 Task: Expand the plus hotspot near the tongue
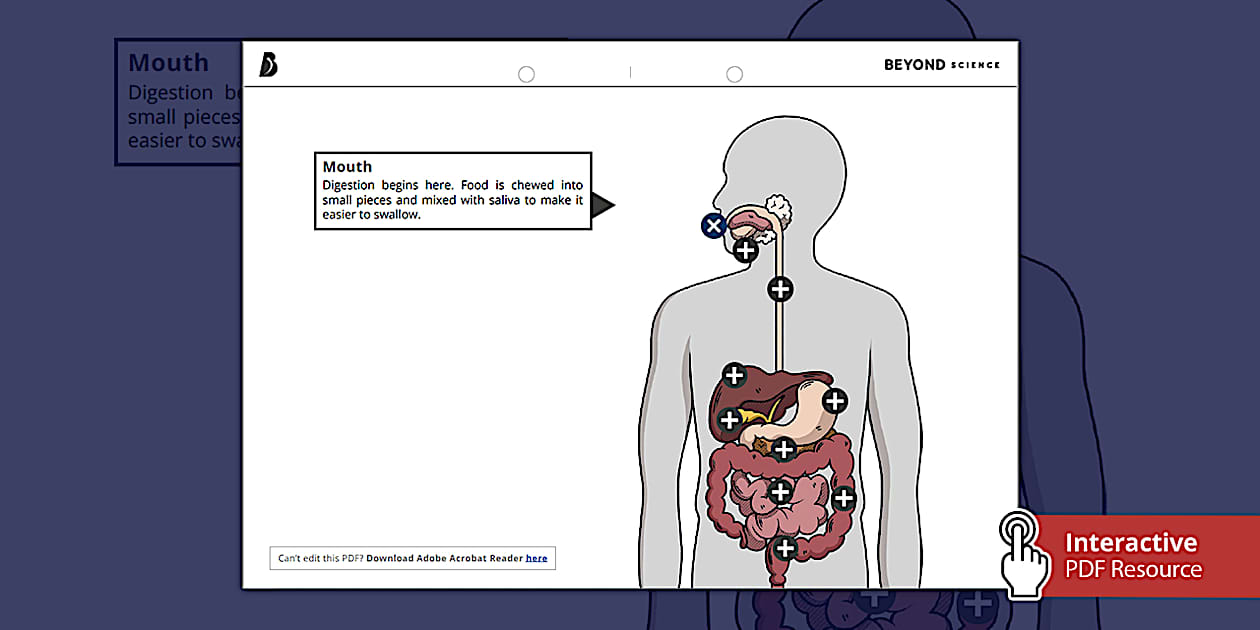tap(745, 250)
